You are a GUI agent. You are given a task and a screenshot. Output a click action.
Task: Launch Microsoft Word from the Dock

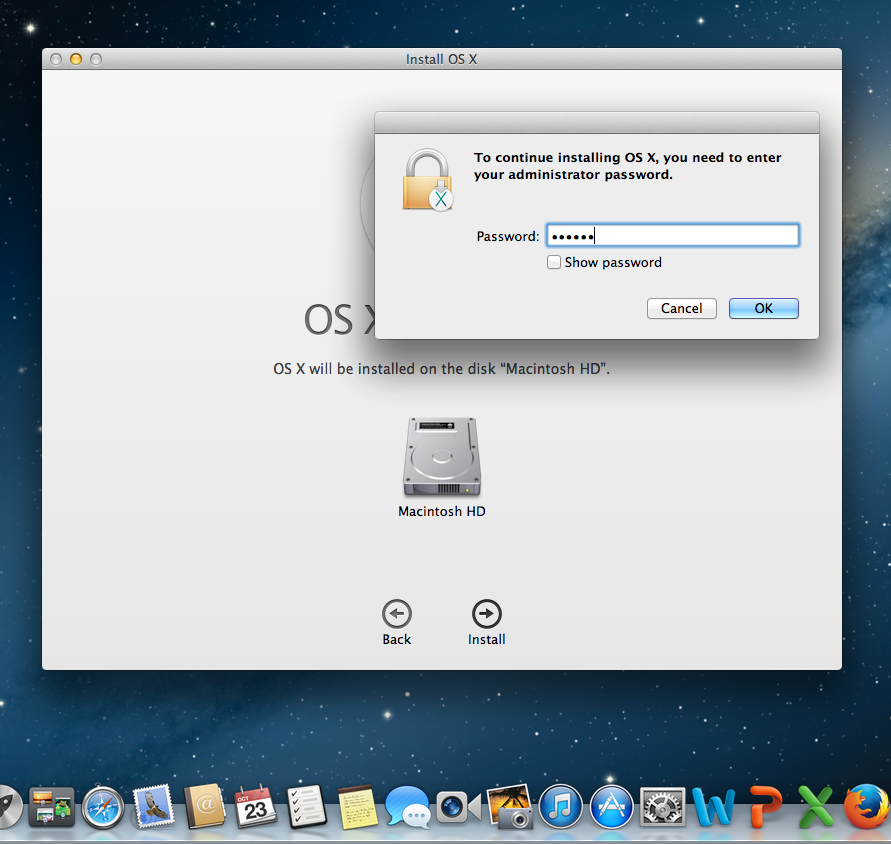tap(713, 807)
